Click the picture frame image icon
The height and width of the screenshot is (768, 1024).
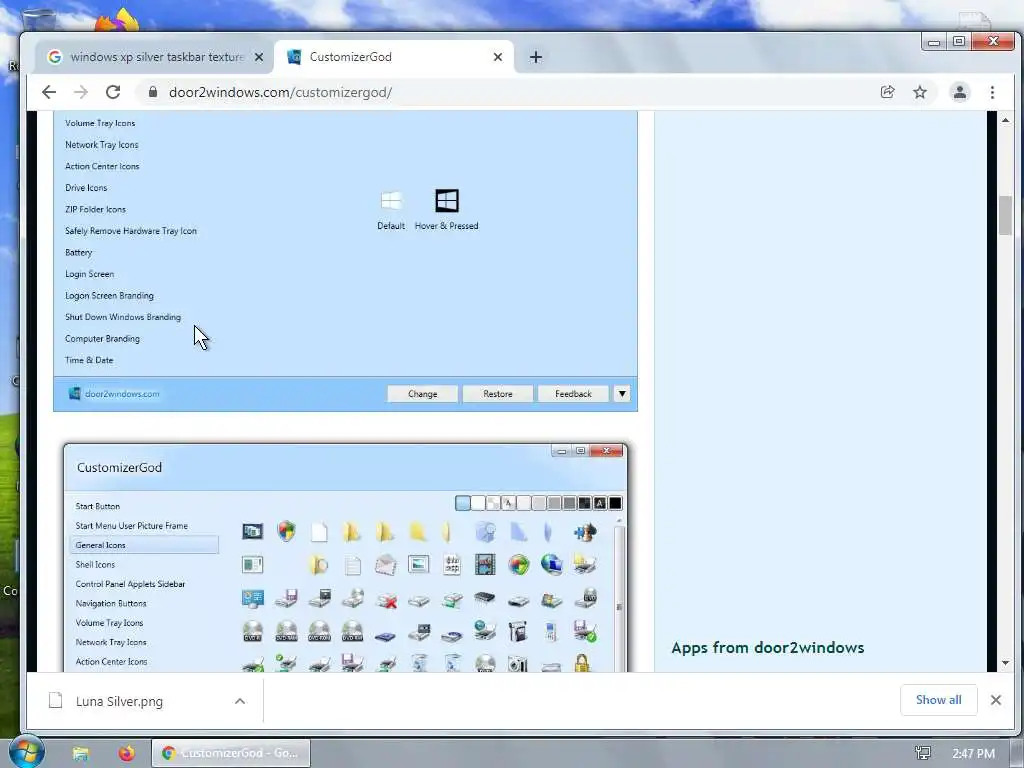click(419, 564)
